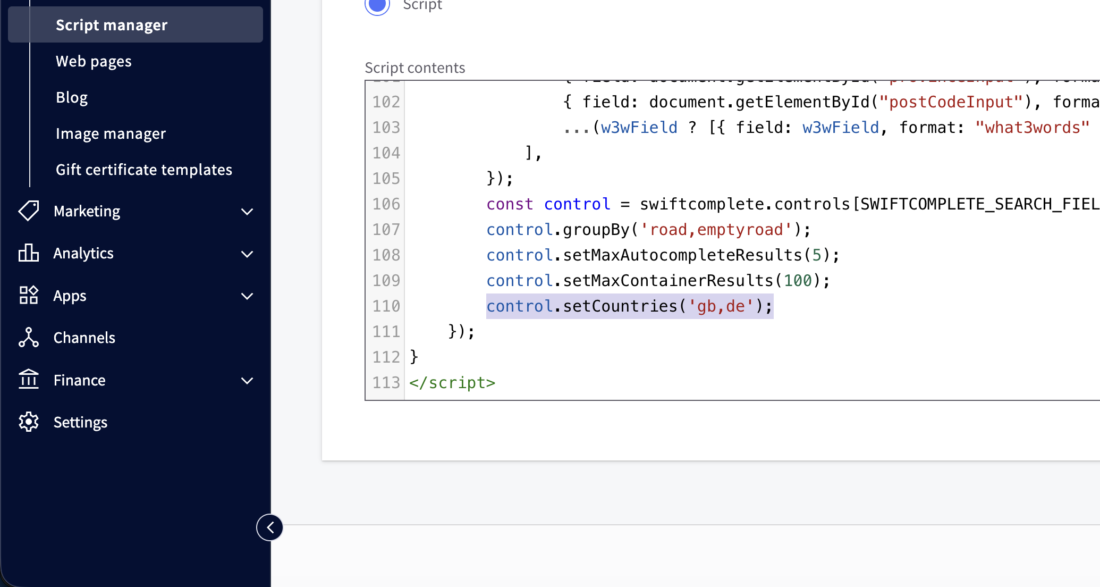Screen dimensions: 1100x587
Task: Click inside the Script contents editor
Action: pyautogui.click(x=732, y=241)
